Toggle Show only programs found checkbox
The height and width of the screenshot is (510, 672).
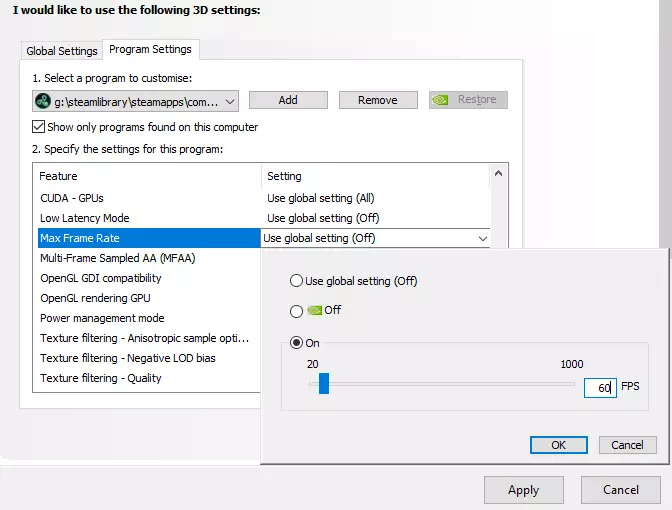click(x=39, y=127)
